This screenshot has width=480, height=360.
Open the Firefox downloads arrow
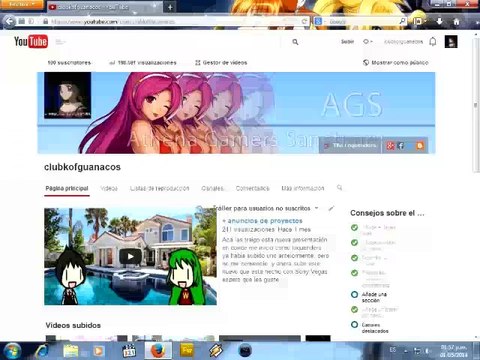point(439,21)
